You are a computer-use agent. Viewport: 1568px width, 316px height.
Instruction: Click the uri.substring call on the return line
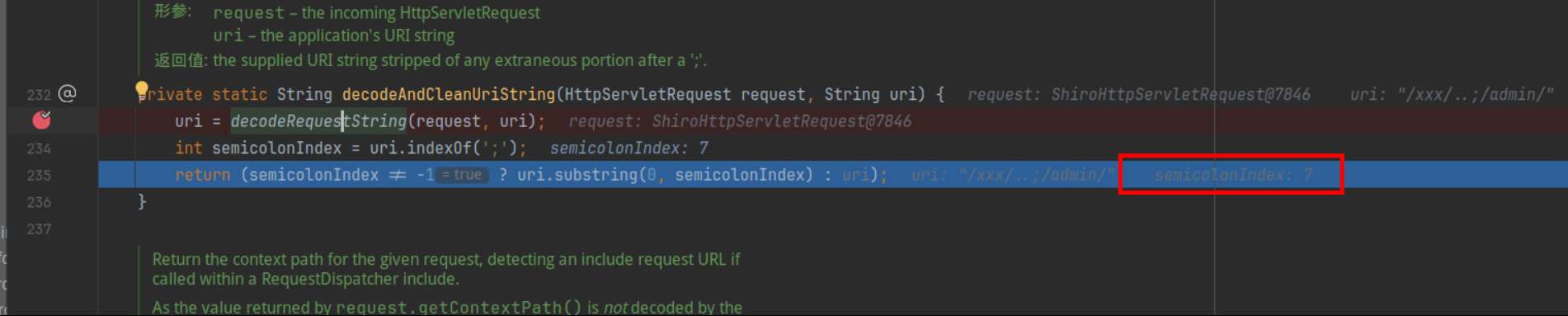(577, 175)
